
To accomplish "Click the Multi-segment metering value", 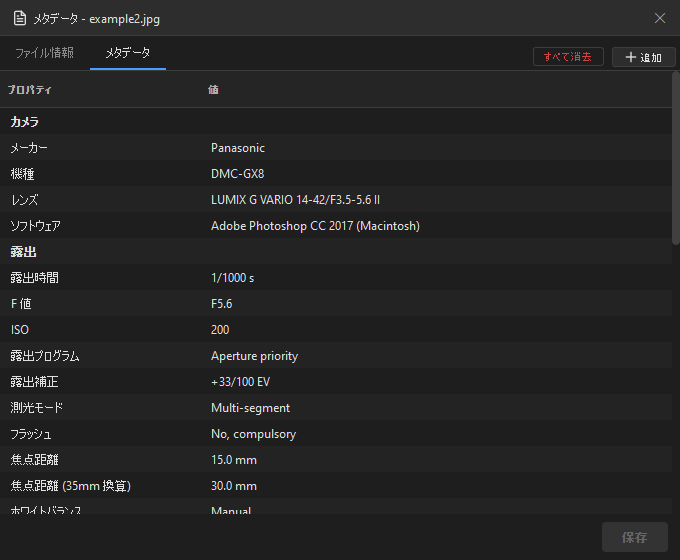I will 250,409.
